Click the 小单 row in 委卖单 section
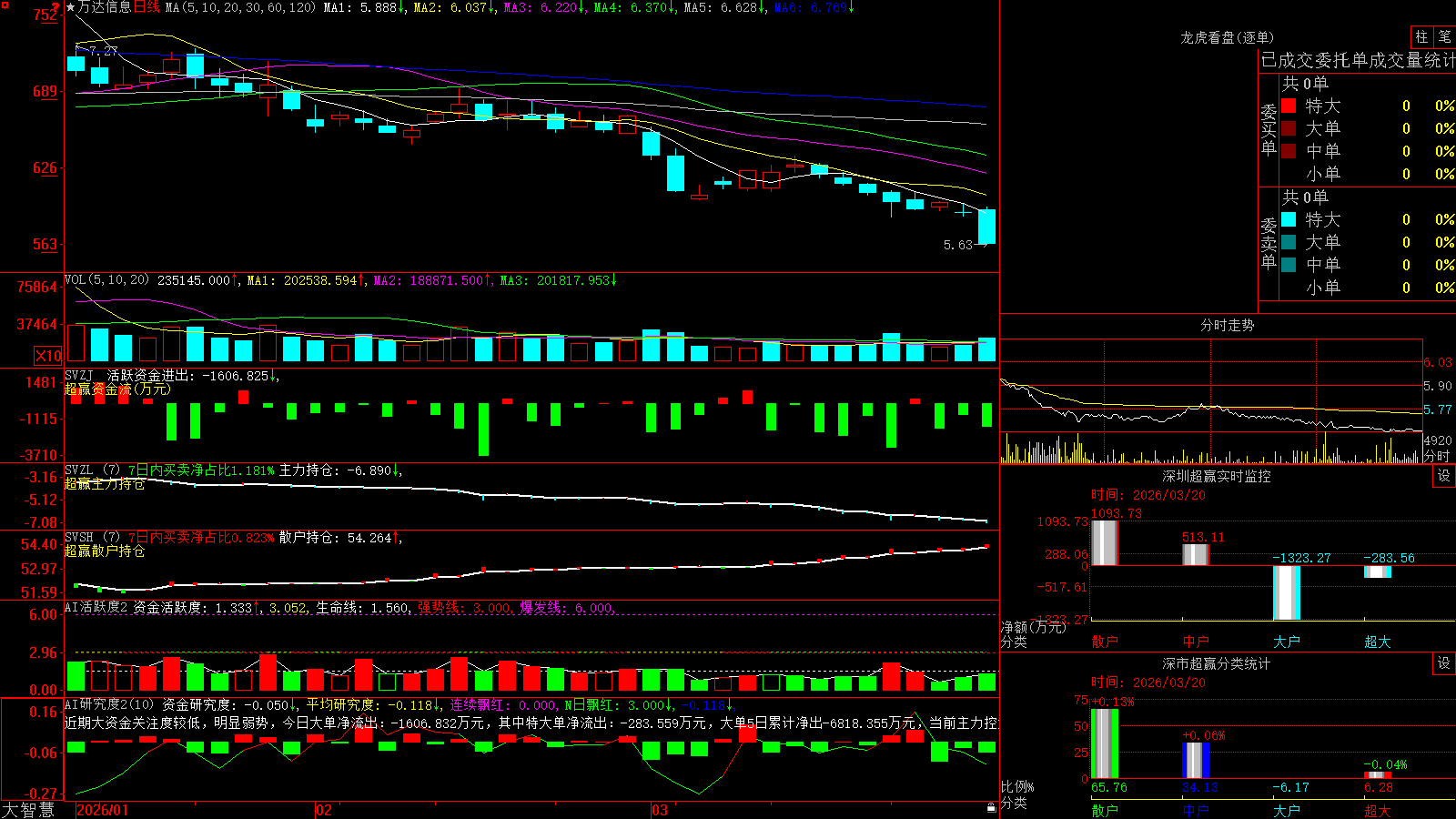This screenshot has width=1456, height=819. 1368,288
